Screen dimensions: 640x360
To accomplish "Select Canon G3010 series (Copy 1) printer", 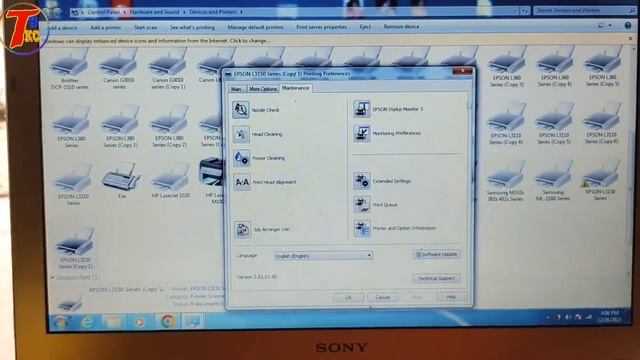I will (168, 69).
